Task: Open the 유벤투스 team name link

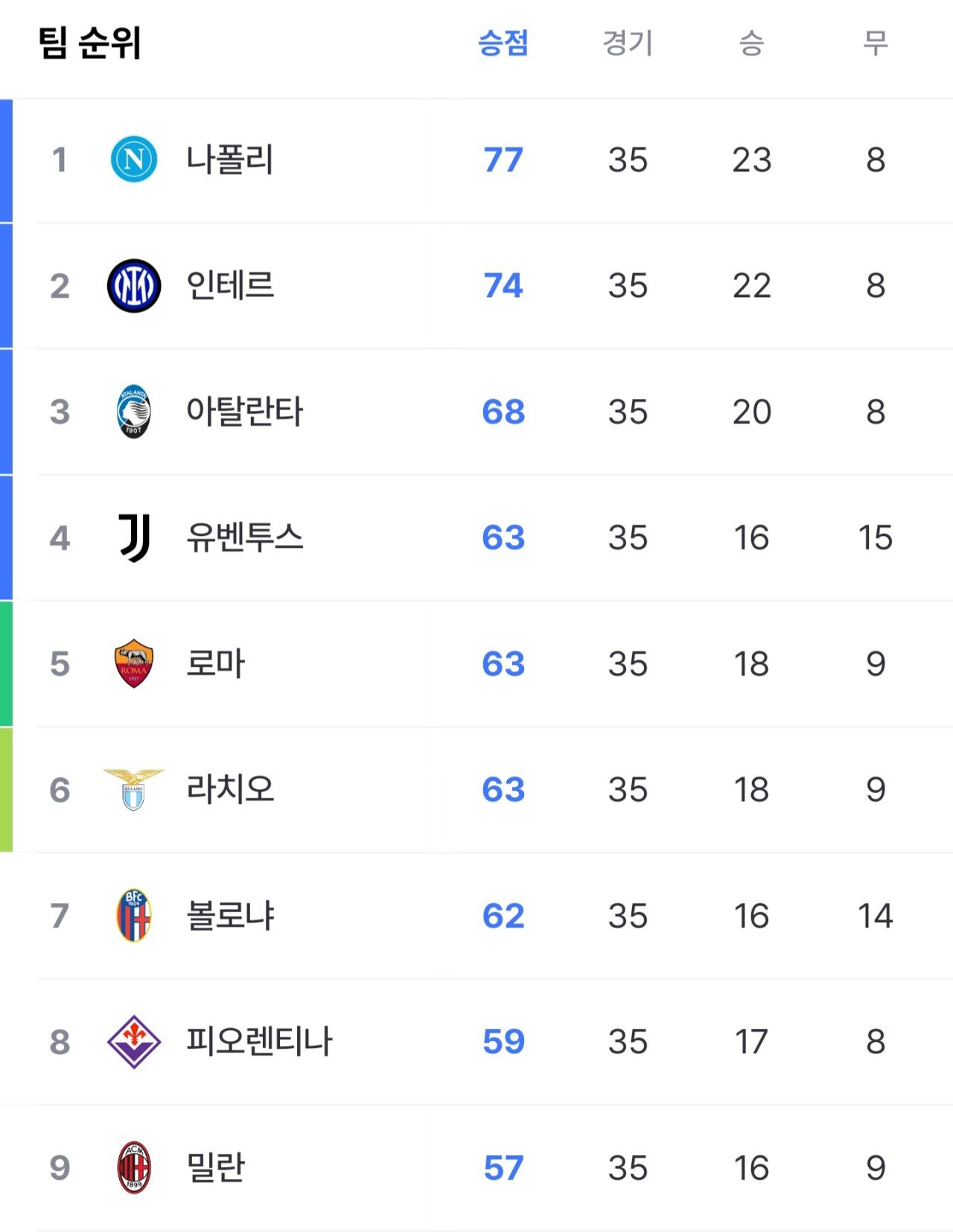Action: pyautogui.click(x=245, y=537)
